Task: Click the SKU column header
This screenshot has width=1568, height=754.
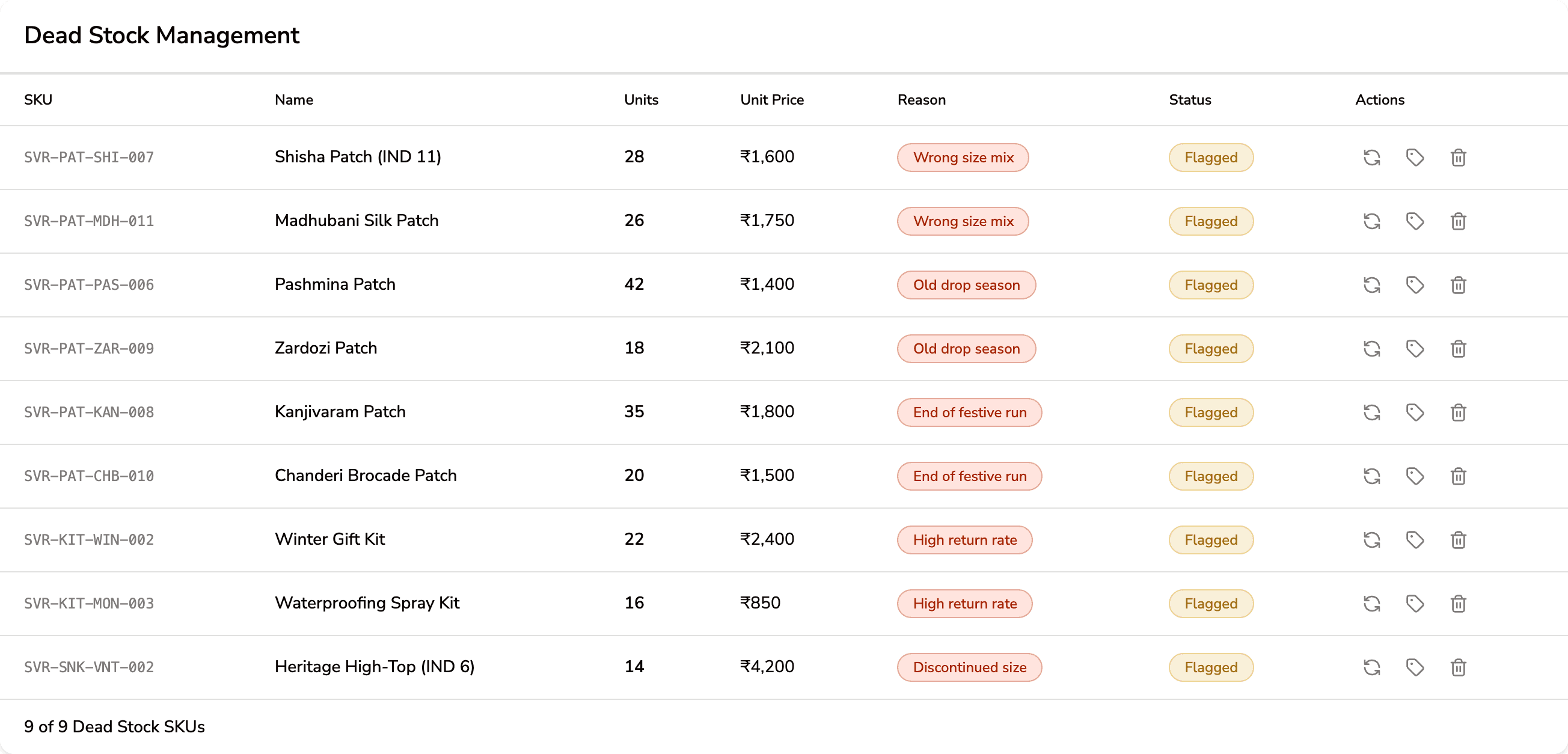Action: coord(38,100)
